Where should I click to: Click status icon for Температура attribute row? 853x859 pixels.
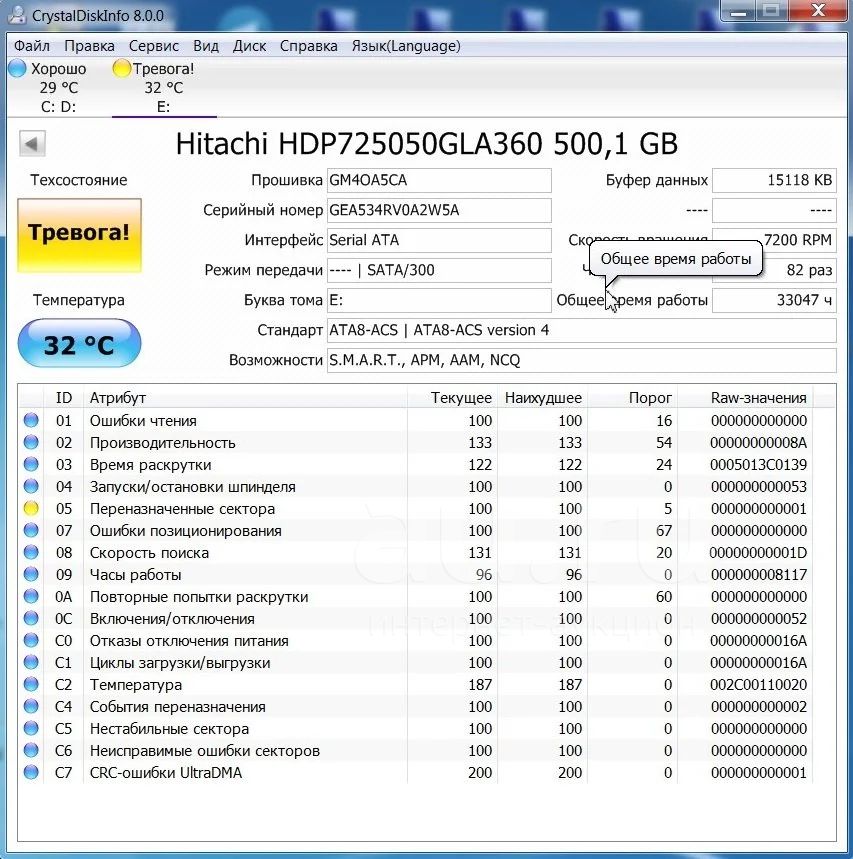click(x=31, y=684)
